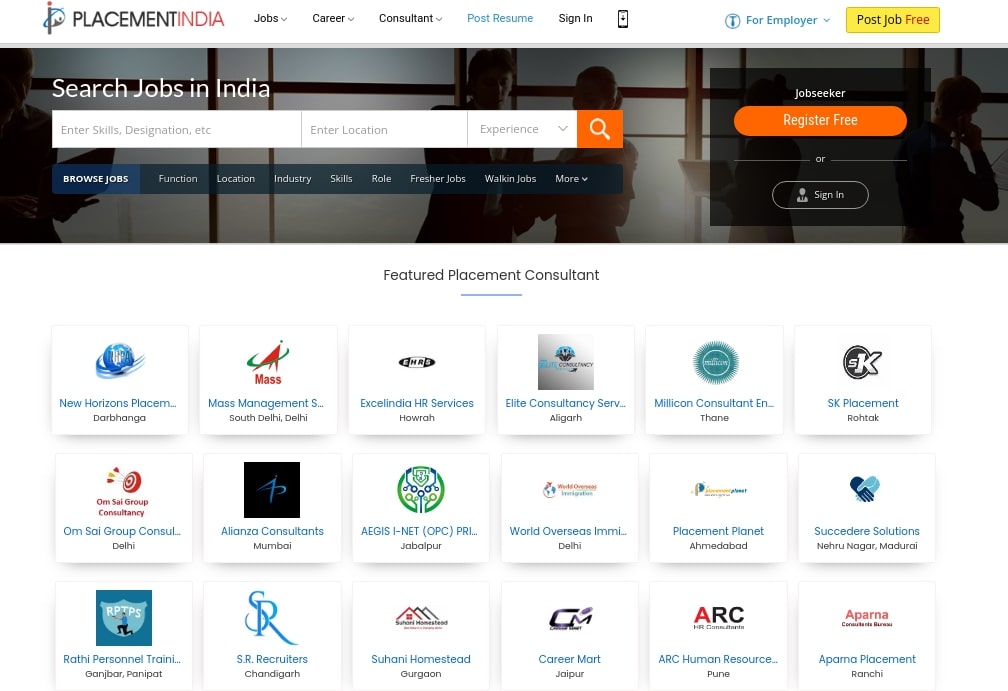
Task: Click the Career Mart logo image
Action: pyautogui.click(x=569, y=617)
